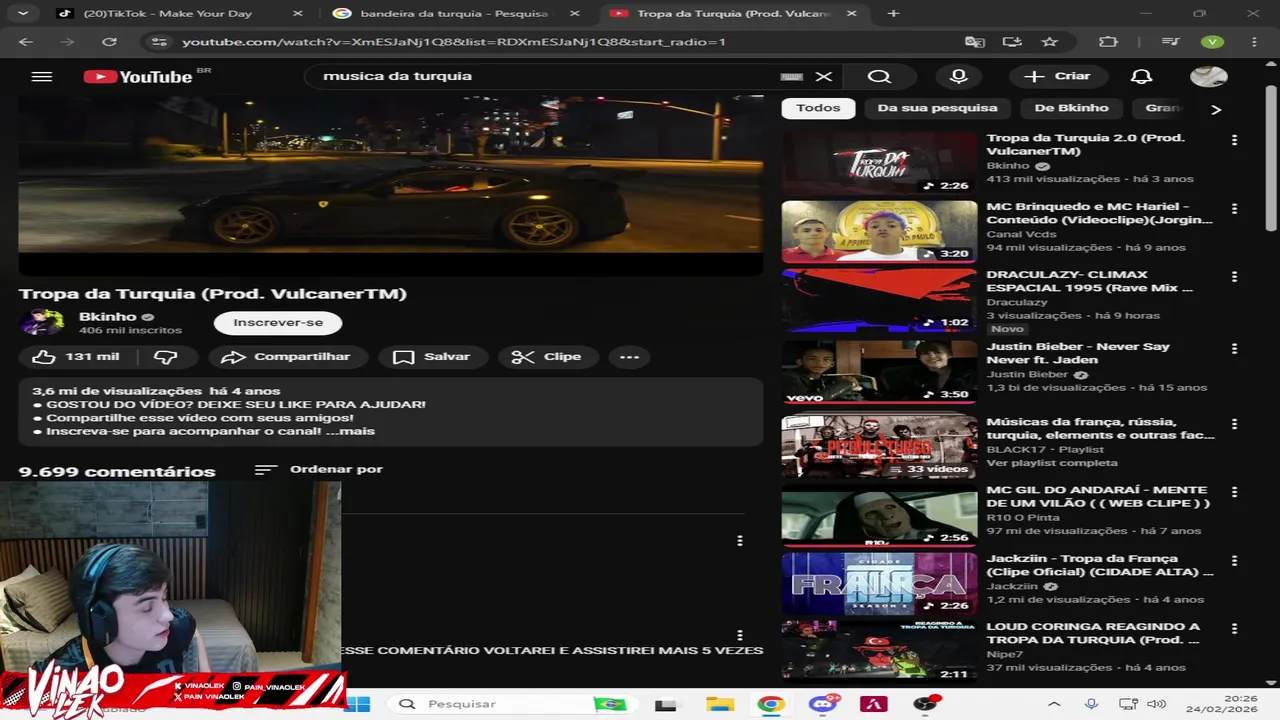This screenshot has width=1280, height=720.
Task: Save video with Salvar button
Action: pyautogui.click(x=432, y=357)
